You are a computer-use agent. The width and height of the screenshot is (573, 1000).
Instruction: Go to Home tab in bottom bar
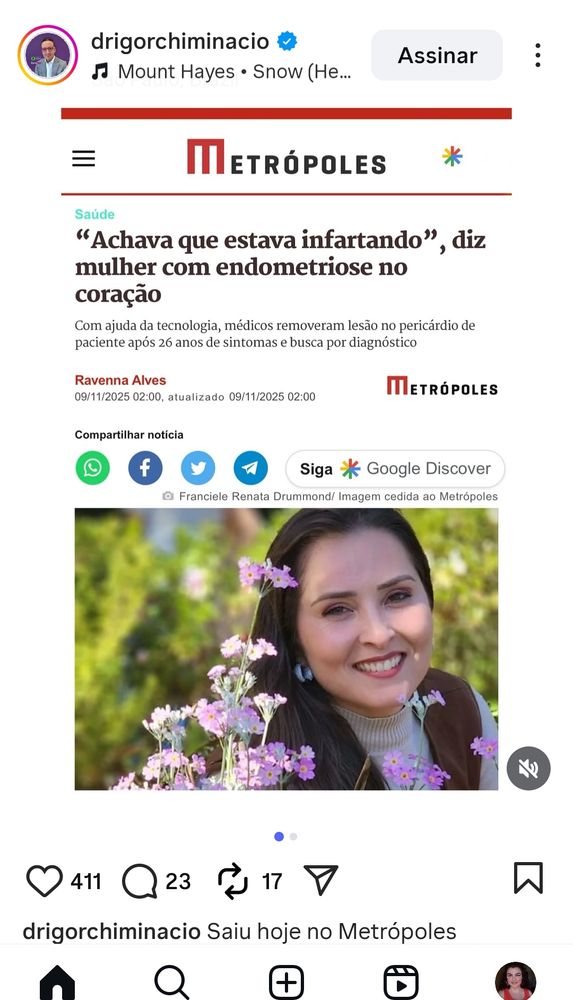point(57,983)
